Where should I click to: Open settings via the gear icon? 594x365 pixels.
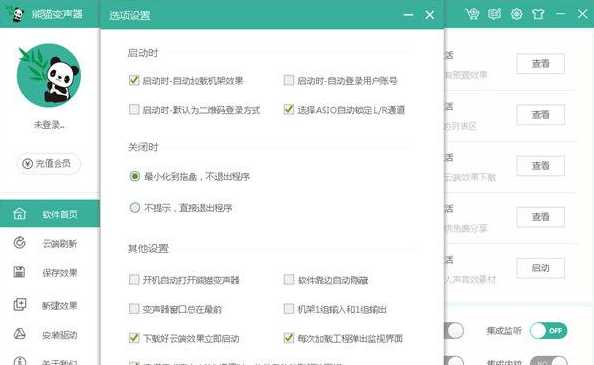click(x=516, y=14)
